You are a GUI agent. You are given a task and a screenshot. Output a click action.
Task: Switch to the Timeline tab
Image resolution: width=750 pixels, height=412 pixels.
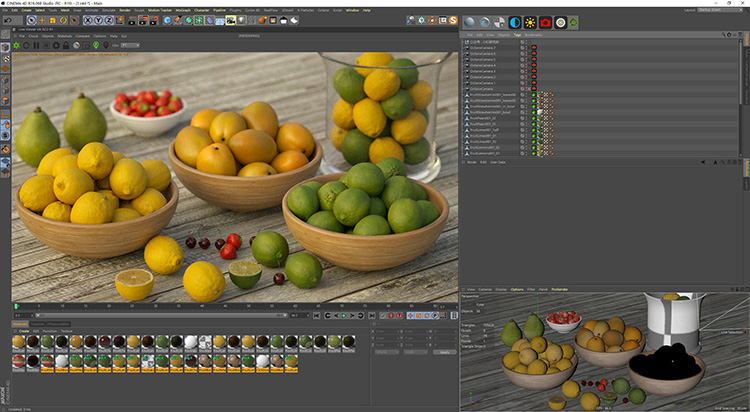point(37,324)
